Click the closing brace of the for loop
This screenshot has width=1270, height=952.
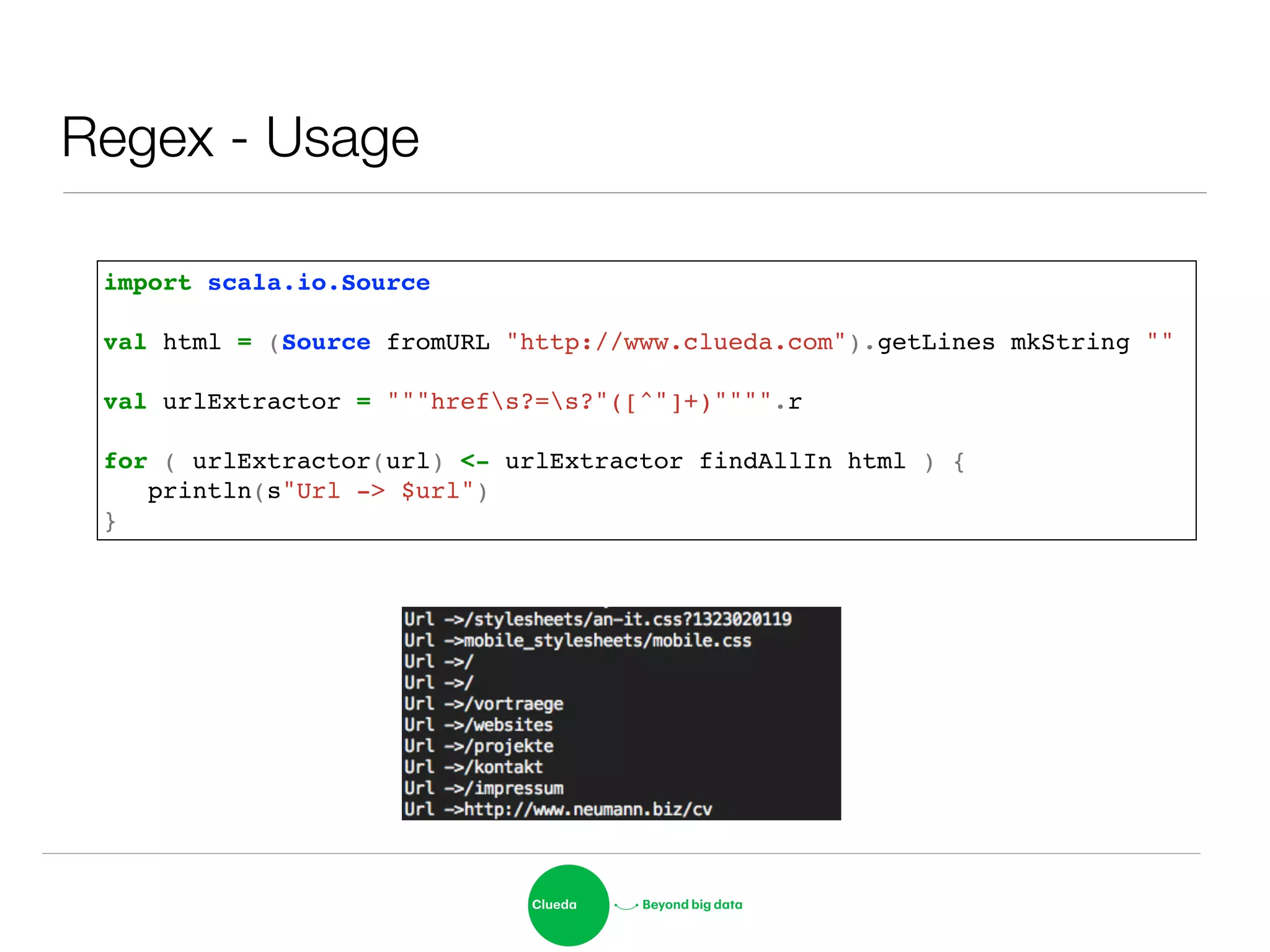pyautogui.click(x=110, y=521)
